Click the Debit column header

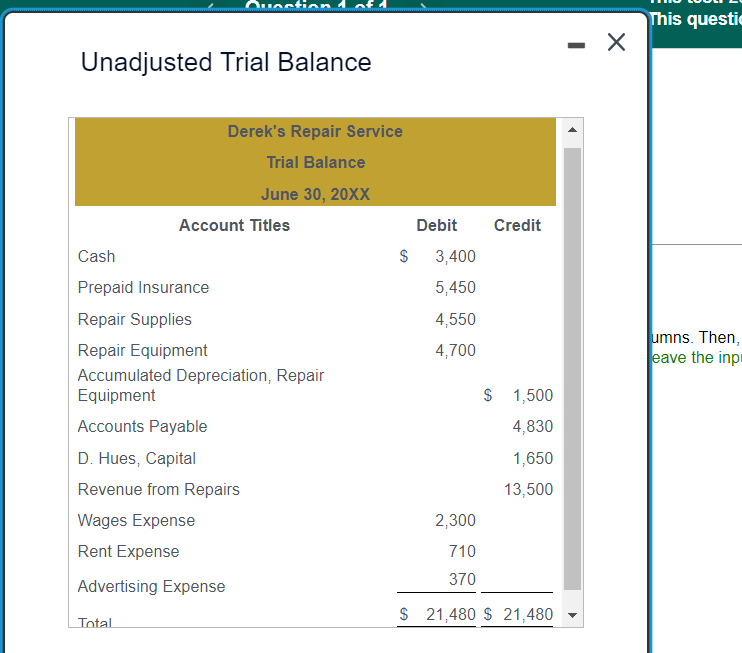click(437, 225)
